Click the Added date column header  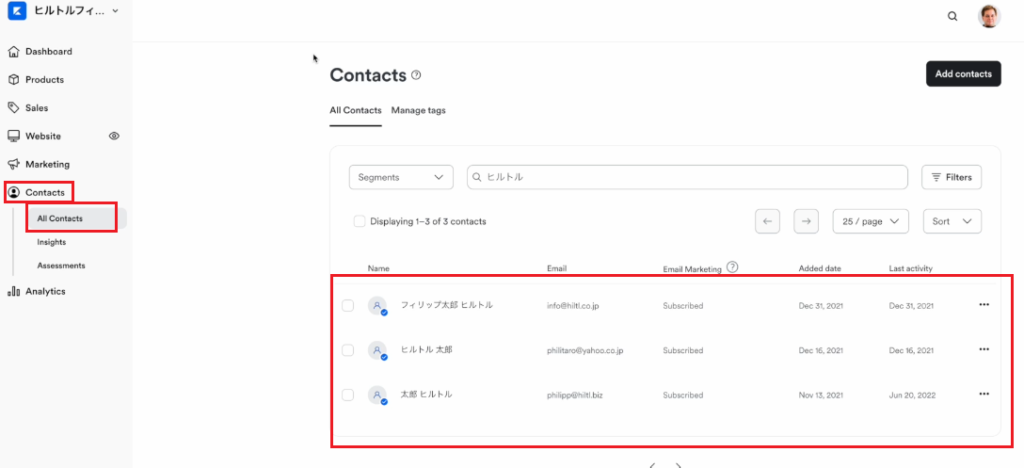click(820, 268)
